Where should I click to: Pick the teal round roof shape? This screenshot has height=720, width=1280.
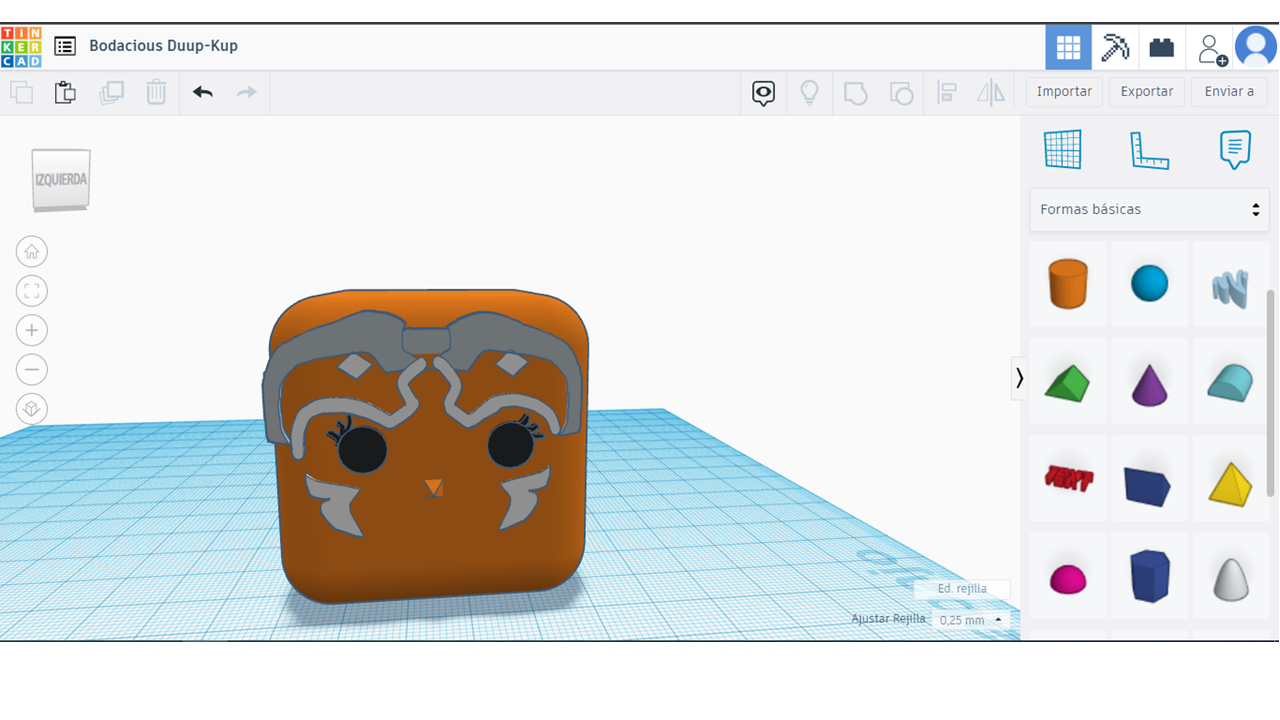(1230, 382)
